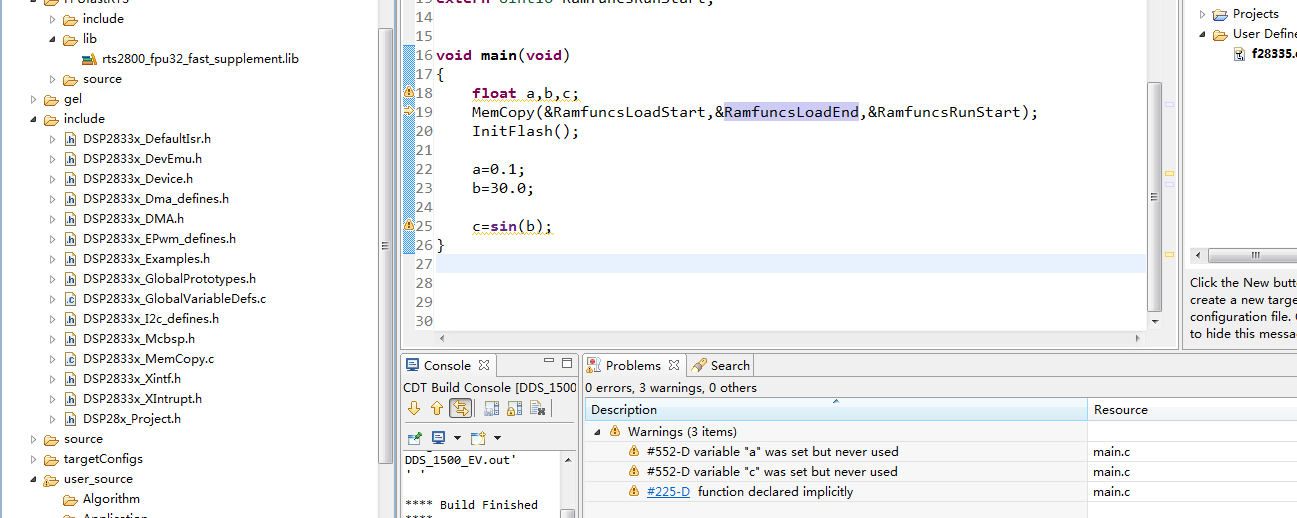
Task: Click warning marker on editor line 25
Action: click(408, 226)
